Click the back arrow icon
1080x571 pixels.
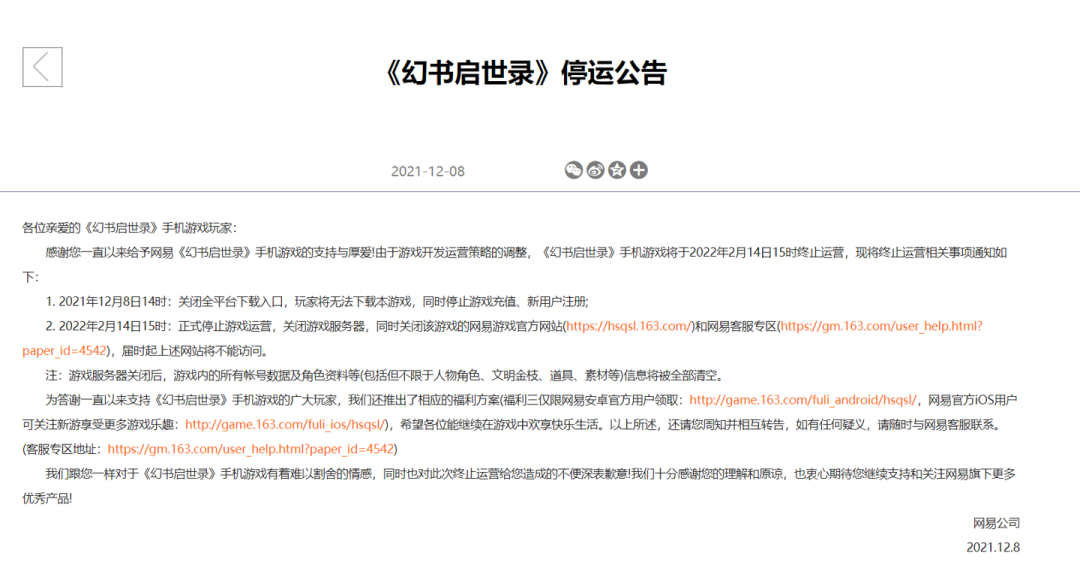click(x=42, y=67)
